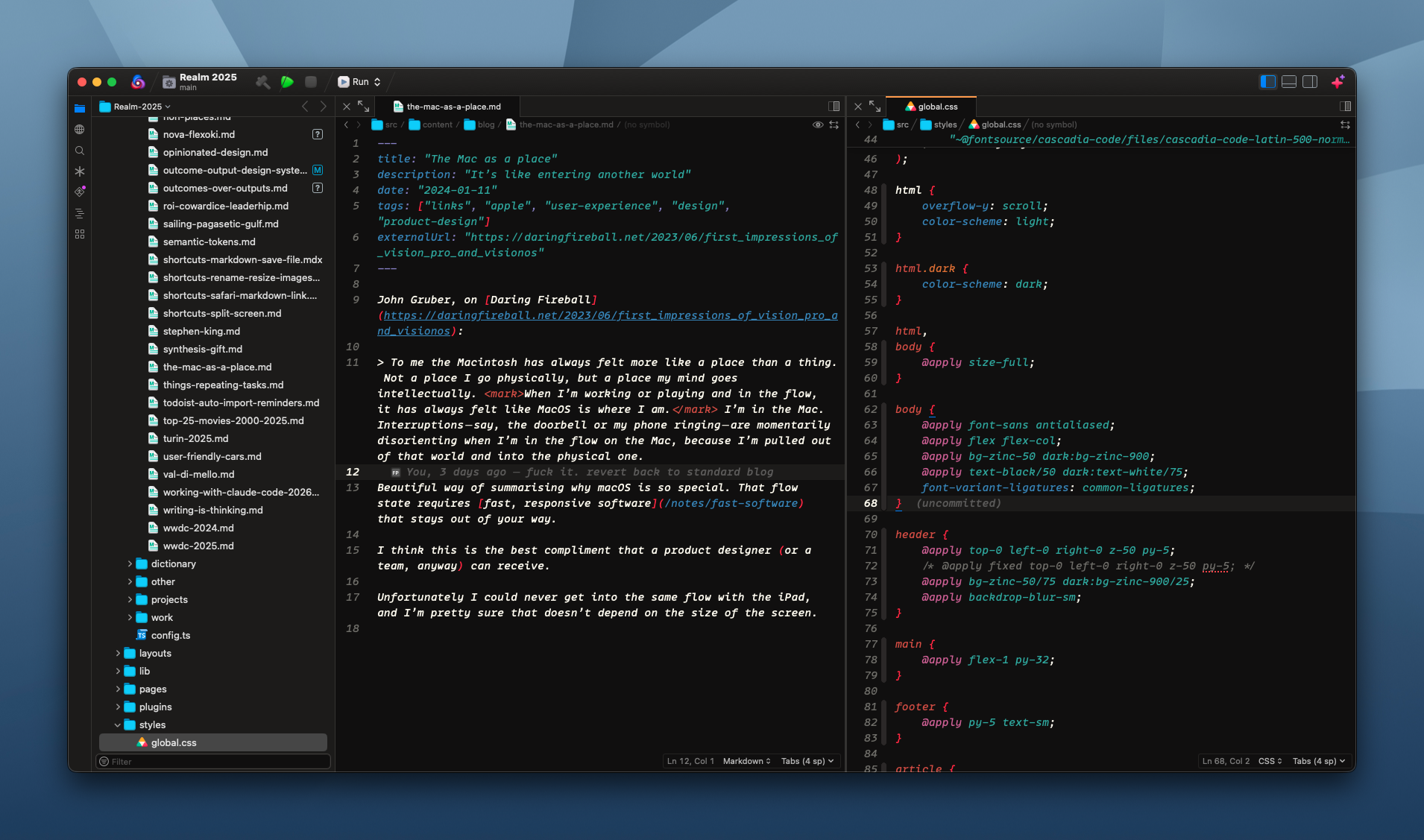Viewport: 1424px width, 840px height.
Task: Toggle the markdown preview eye icon
Action: pyautogui.click(x=817, y=124)
